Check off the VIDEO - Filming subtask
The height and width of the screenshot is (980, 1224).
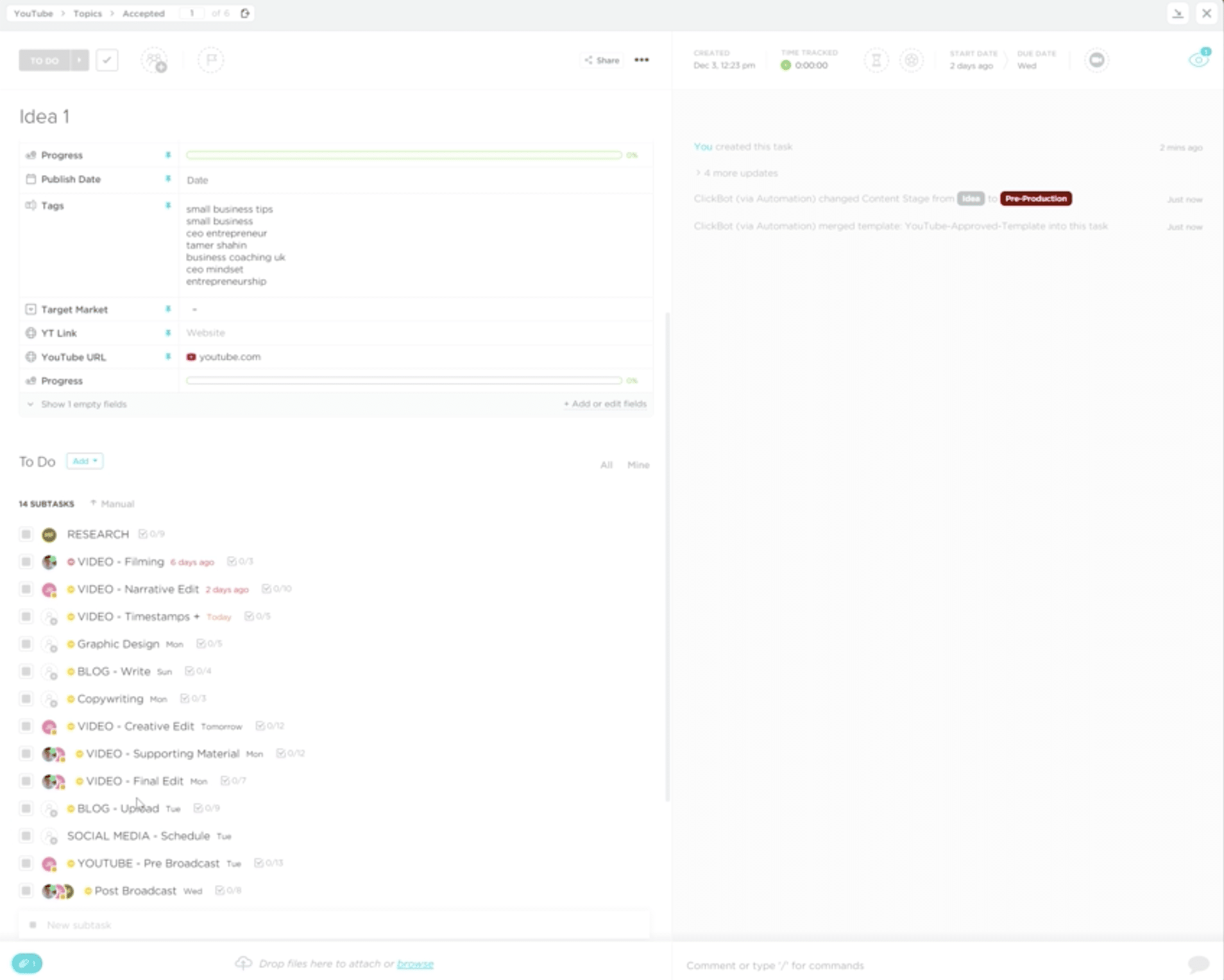(x=26, y=561)
